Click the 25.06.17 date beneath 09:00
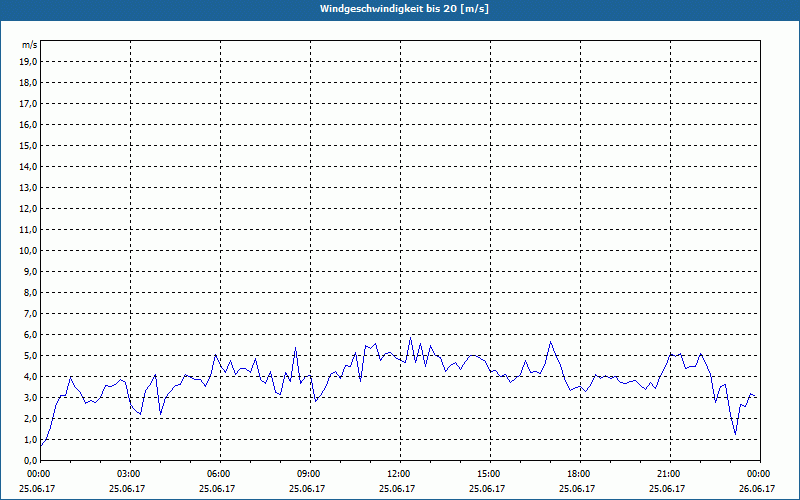The width and height of the screenshot is (800, 500). [307, 489]
